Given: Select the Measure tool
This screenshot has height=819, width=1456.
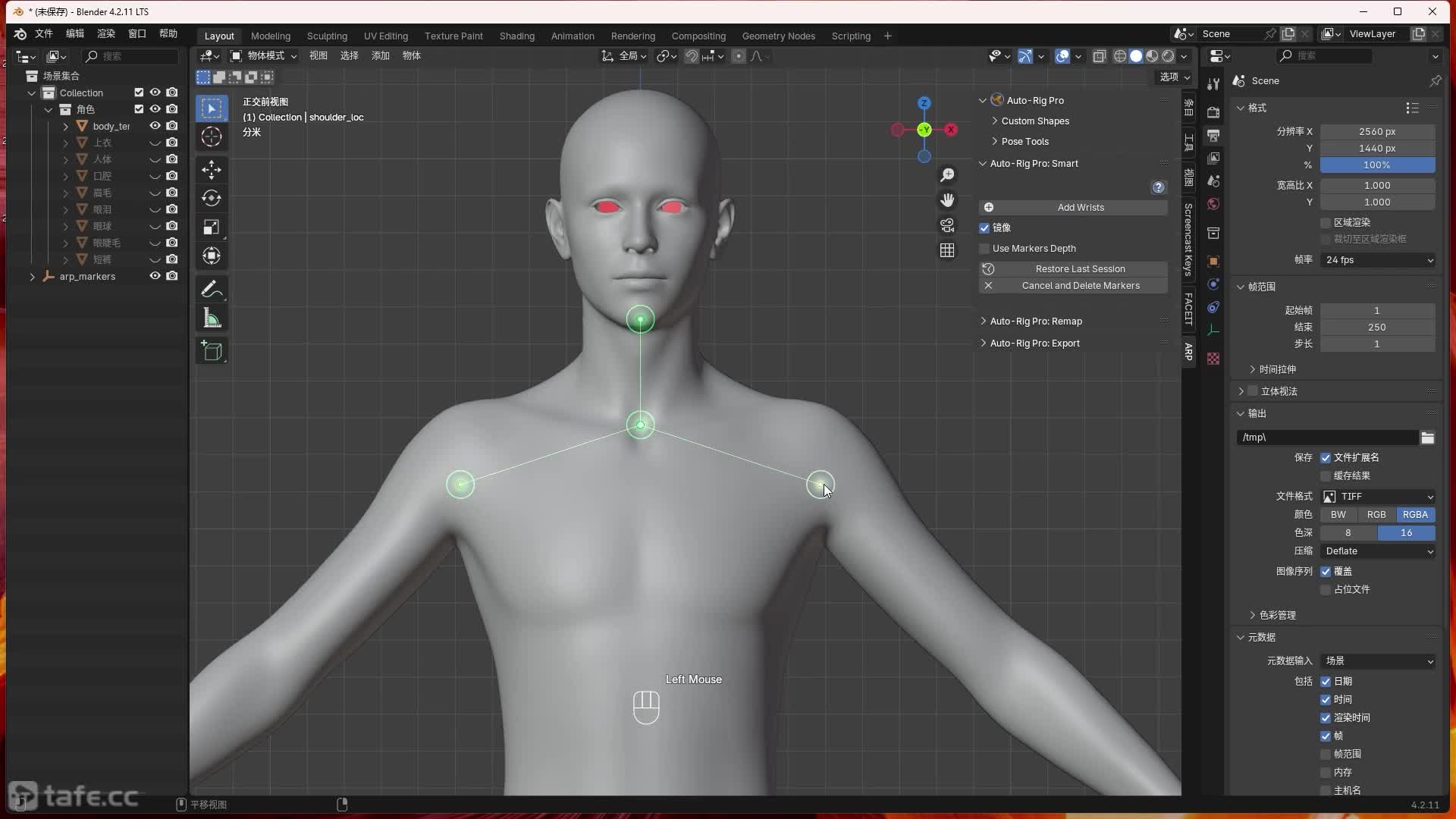Looking at the screenshot, I should pos(212,319).
